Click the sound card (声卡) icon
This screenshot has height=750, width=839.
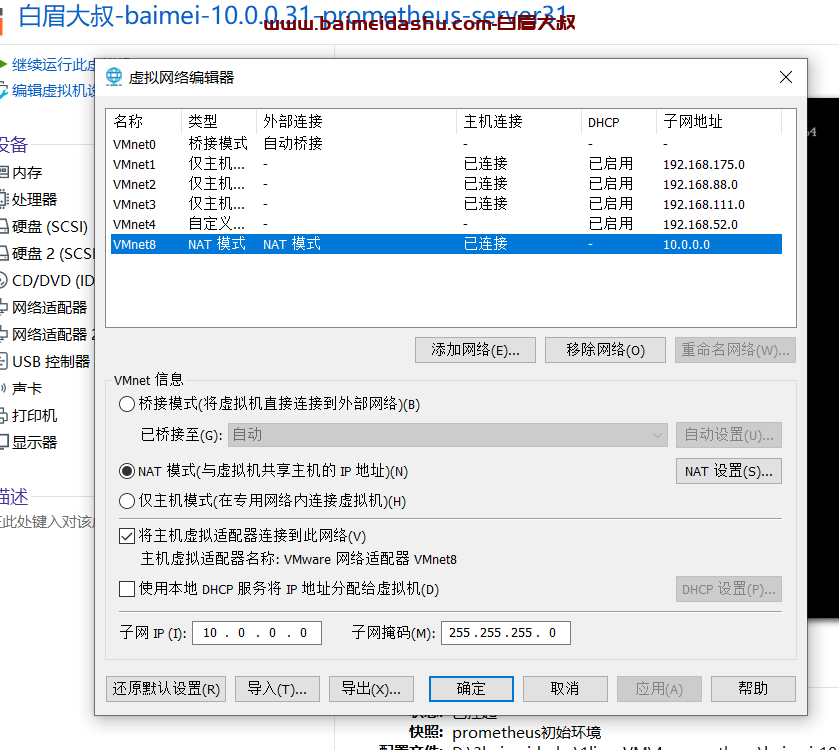click(3, 388)
